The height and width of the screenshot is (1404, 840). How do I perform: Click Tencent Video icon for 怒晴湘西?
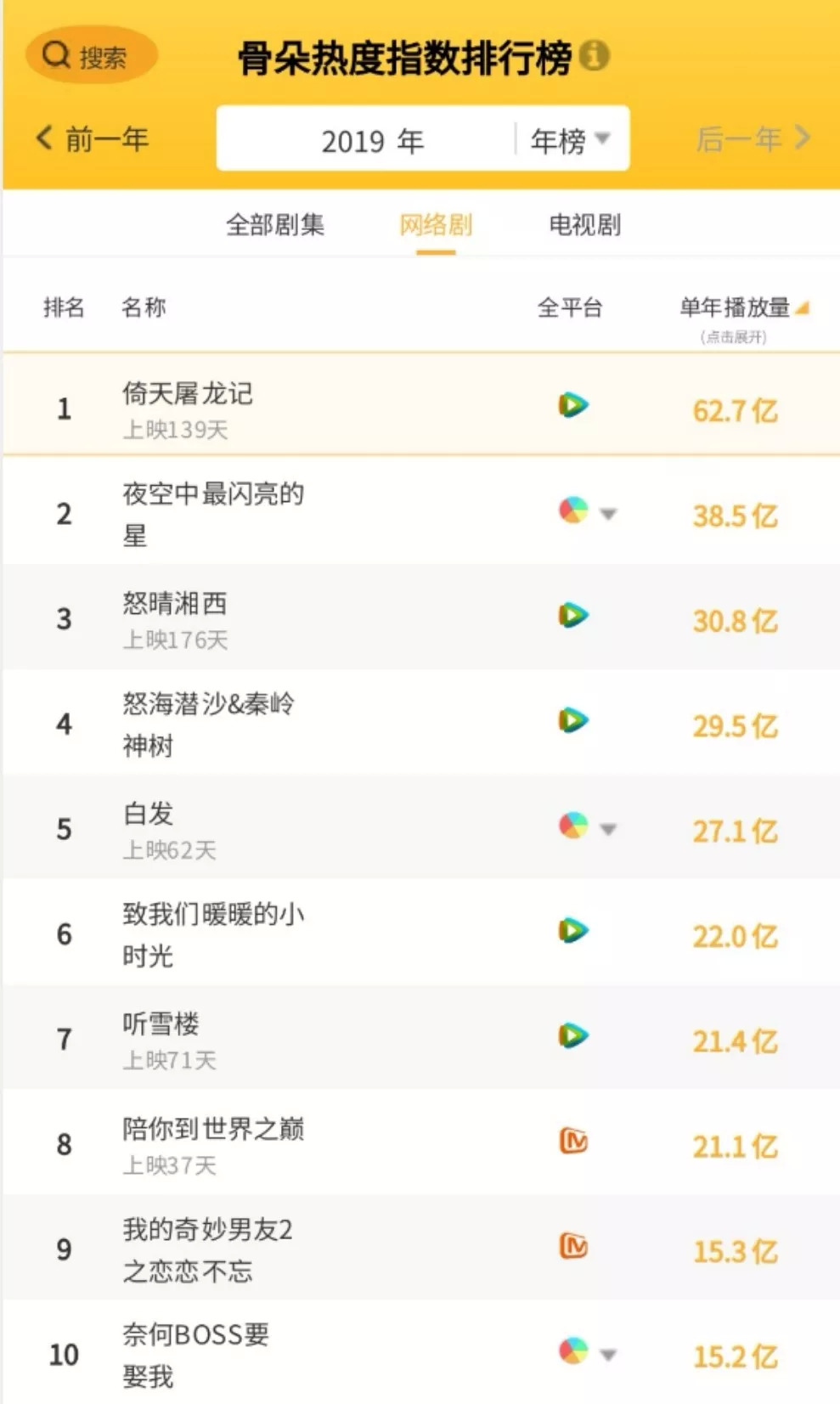pyautogui.click(x=573, y=615)
